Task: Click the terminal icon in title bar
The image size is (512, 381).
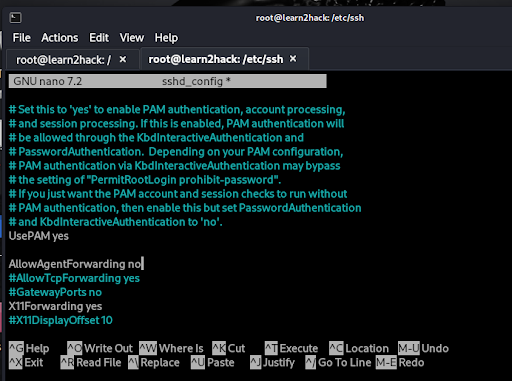Action: [15, 18]
